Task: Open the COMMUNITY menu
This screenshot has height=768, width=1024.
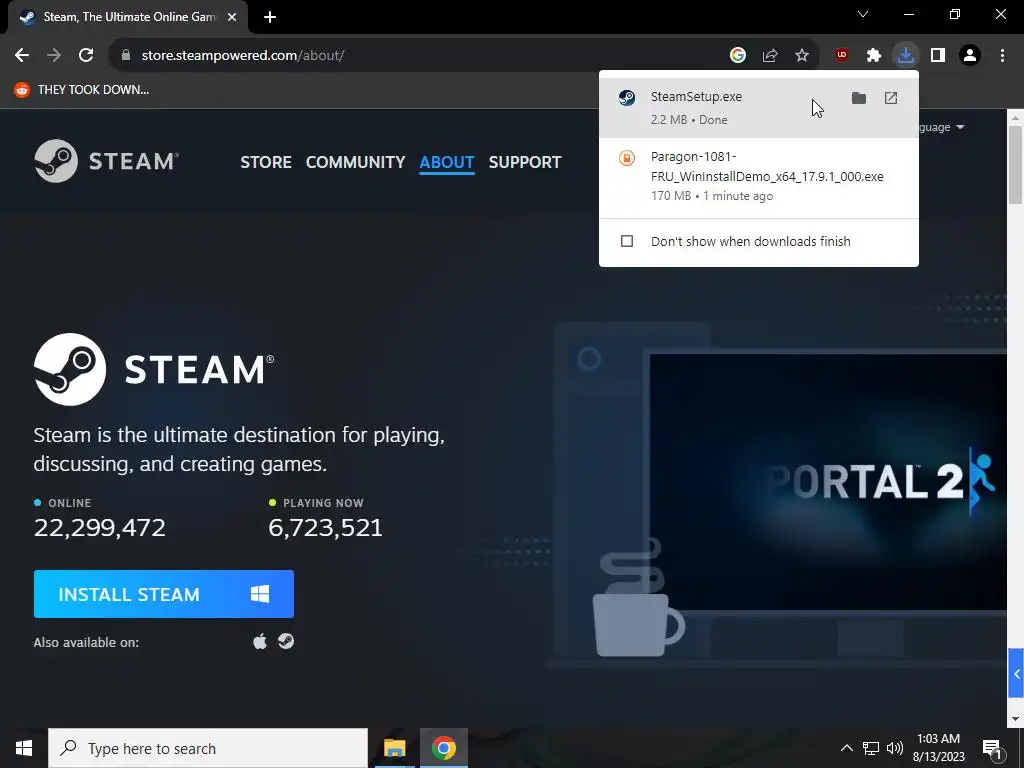Action: pyautogui.click(x=355, y=162)
